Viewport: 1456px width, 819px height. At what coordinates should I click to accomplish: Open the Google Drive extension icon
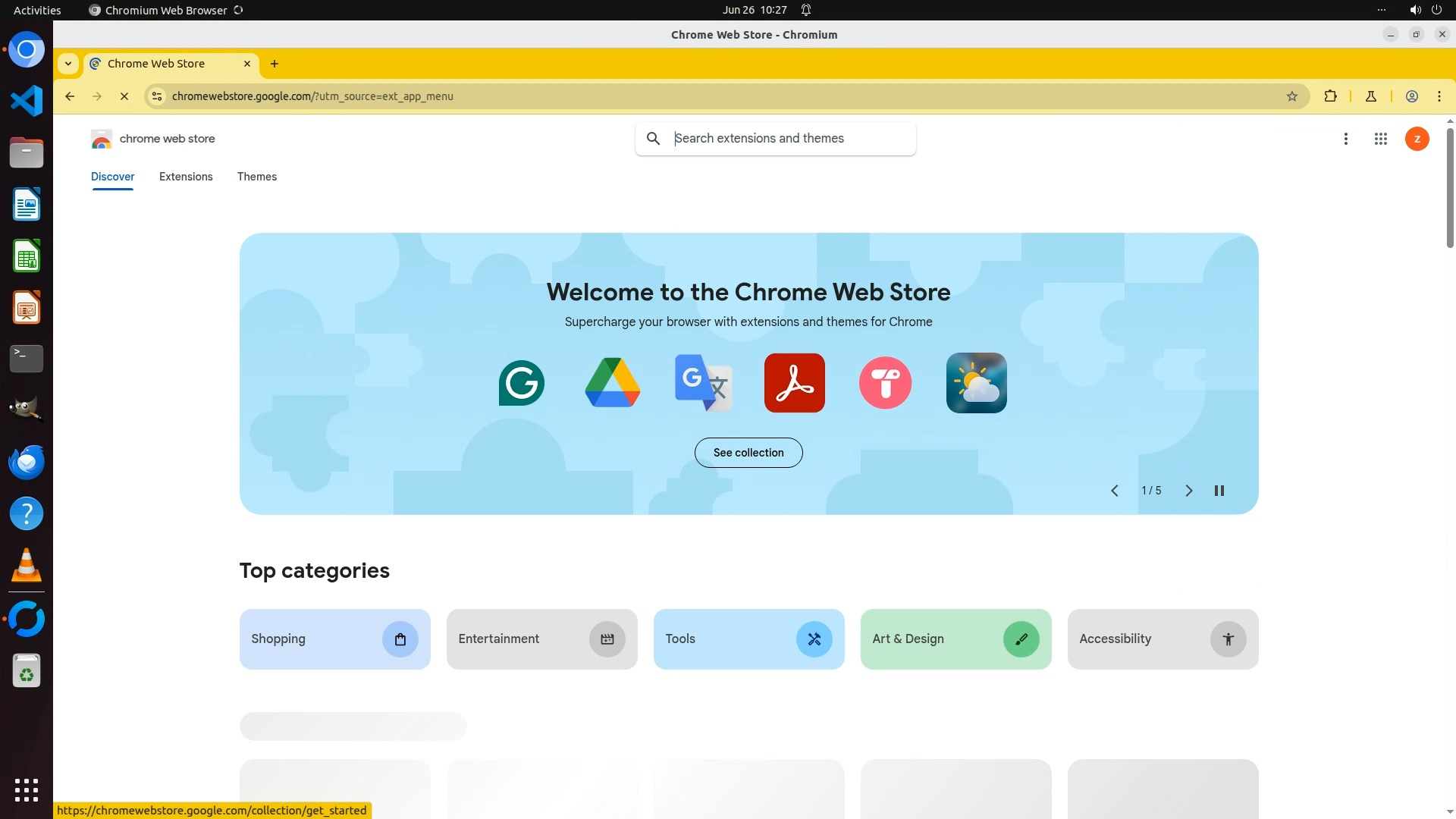tap(612, 383)
